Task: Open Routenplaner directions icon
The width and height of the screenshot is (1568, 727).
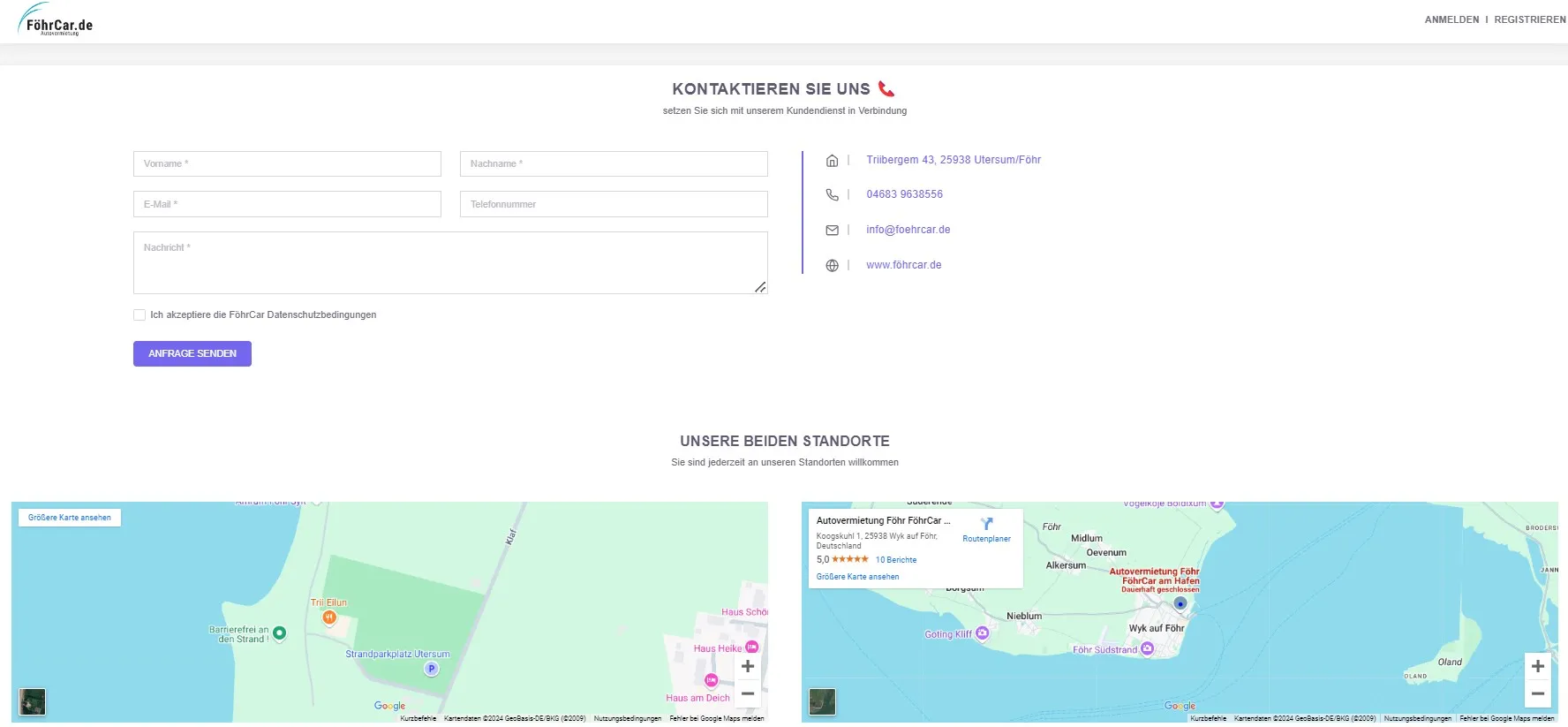Action: coord(987,524)
